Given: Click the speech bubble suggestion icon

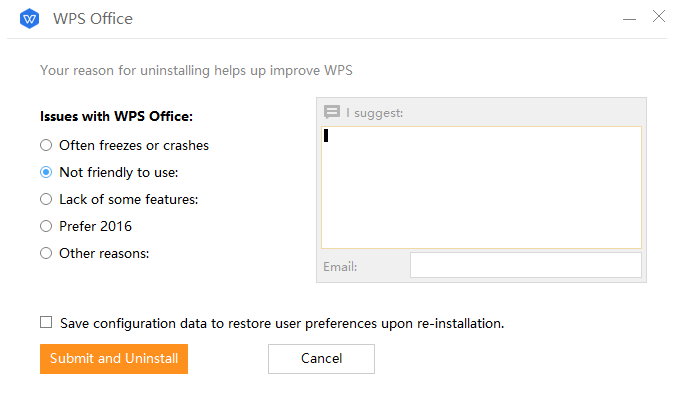Looking at the screenshot, I should coord(332,112).
